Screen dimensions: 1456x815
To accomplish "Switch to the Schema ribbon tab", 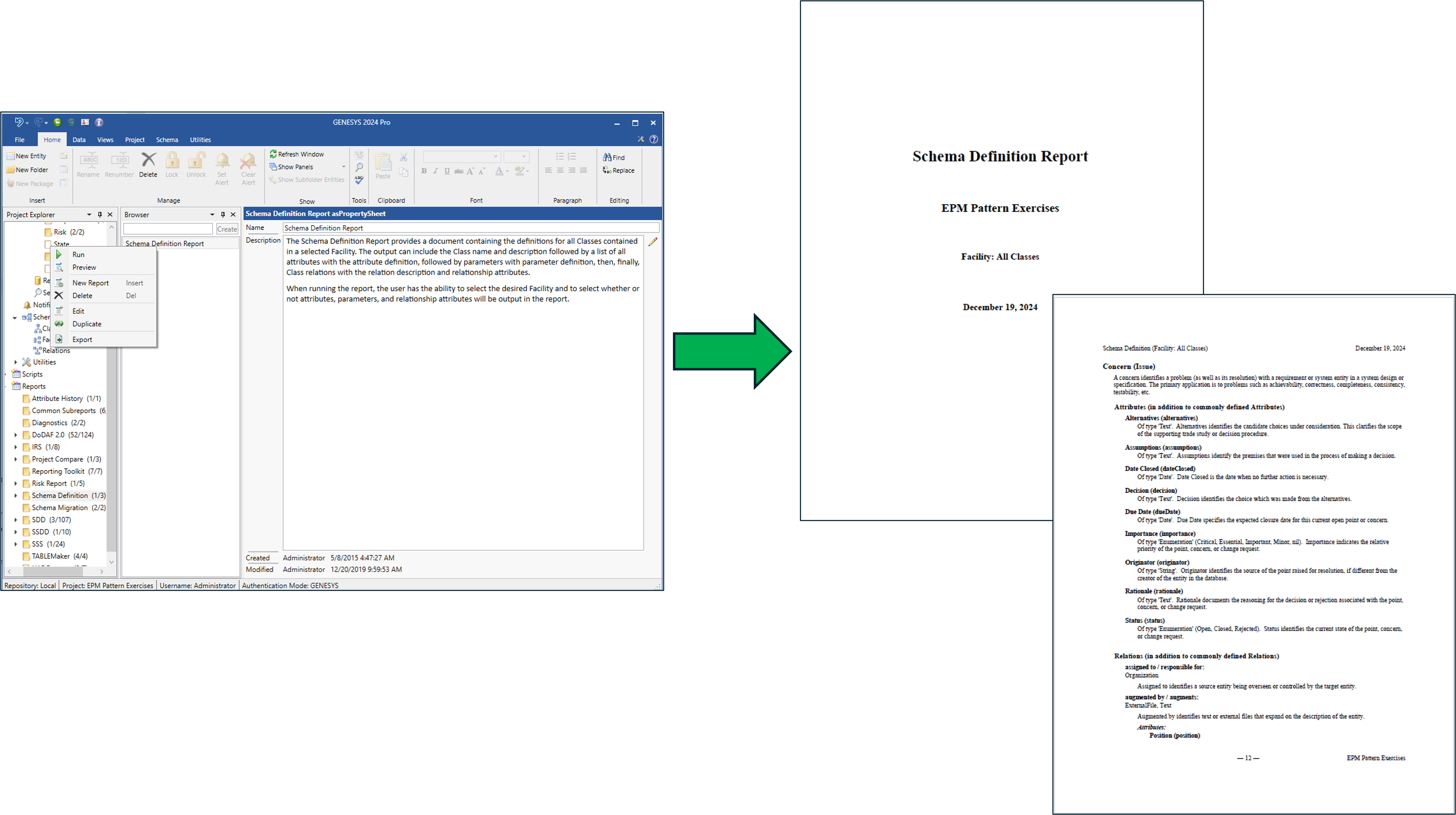I will tap(167, 139).
